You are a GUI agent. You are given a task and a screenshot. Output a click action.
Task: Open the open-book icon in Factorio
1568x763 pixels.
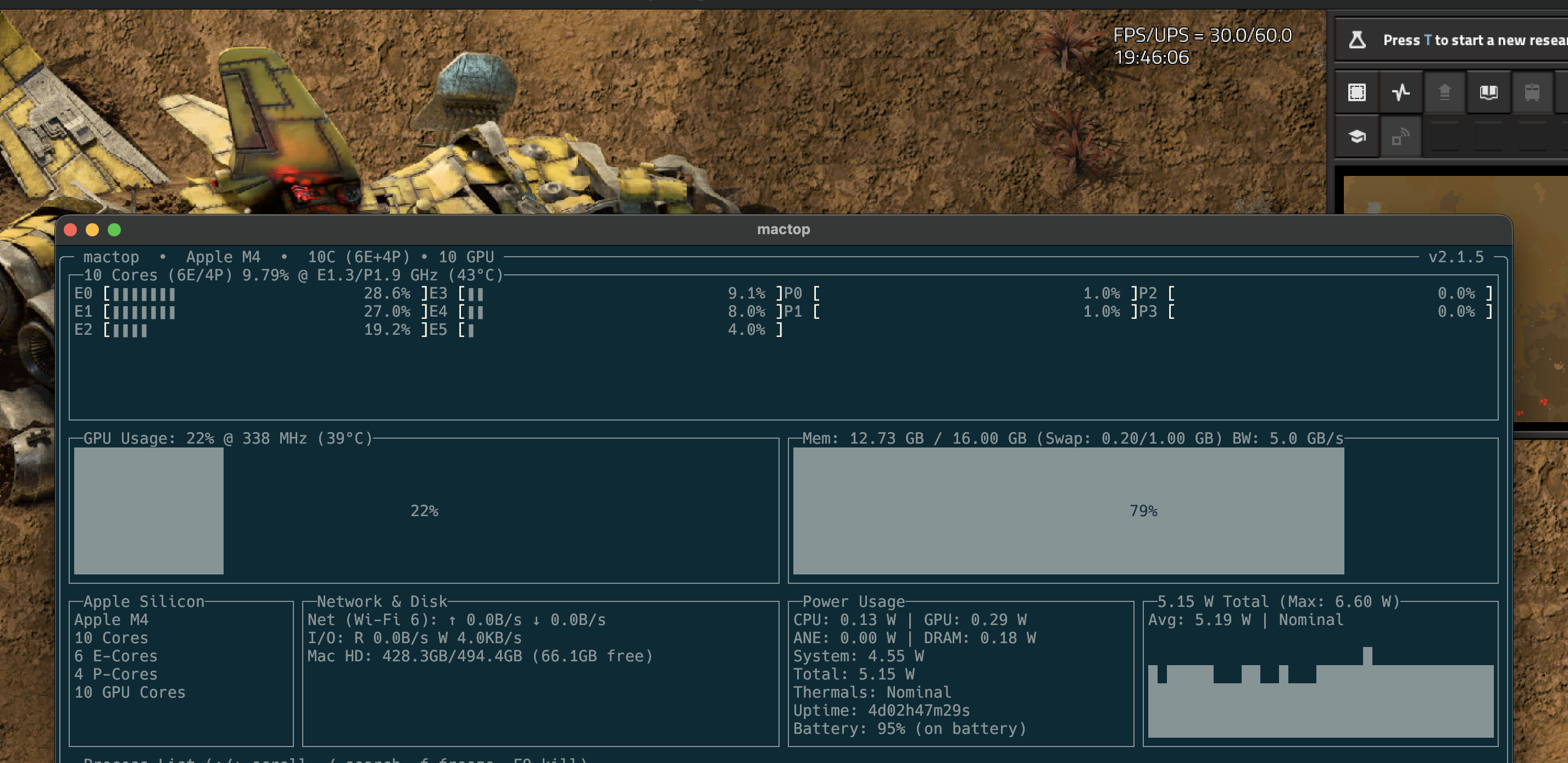[1488, 92]
